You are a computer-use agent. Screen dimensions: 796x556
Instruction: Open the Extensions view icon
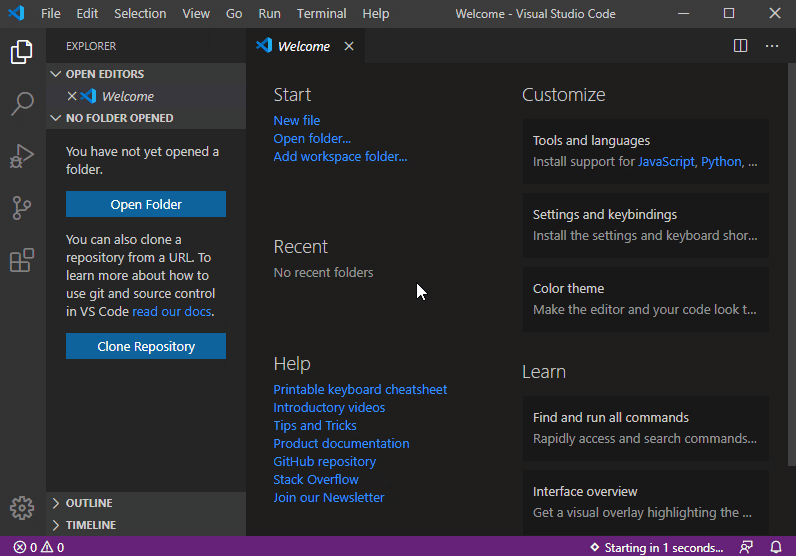click(22, 260)
